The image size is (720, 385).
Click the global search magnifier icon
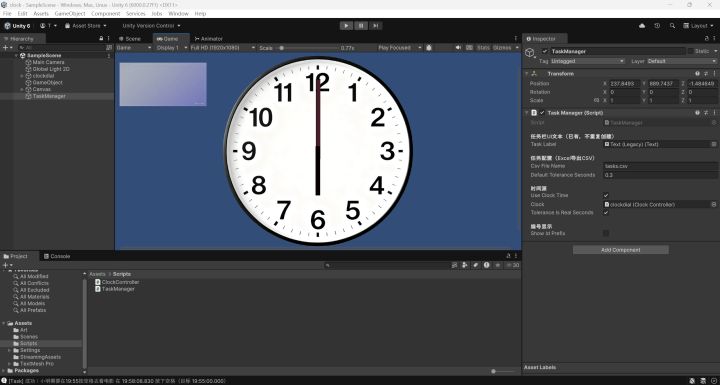pyautogui.click(x=672, y=26)
